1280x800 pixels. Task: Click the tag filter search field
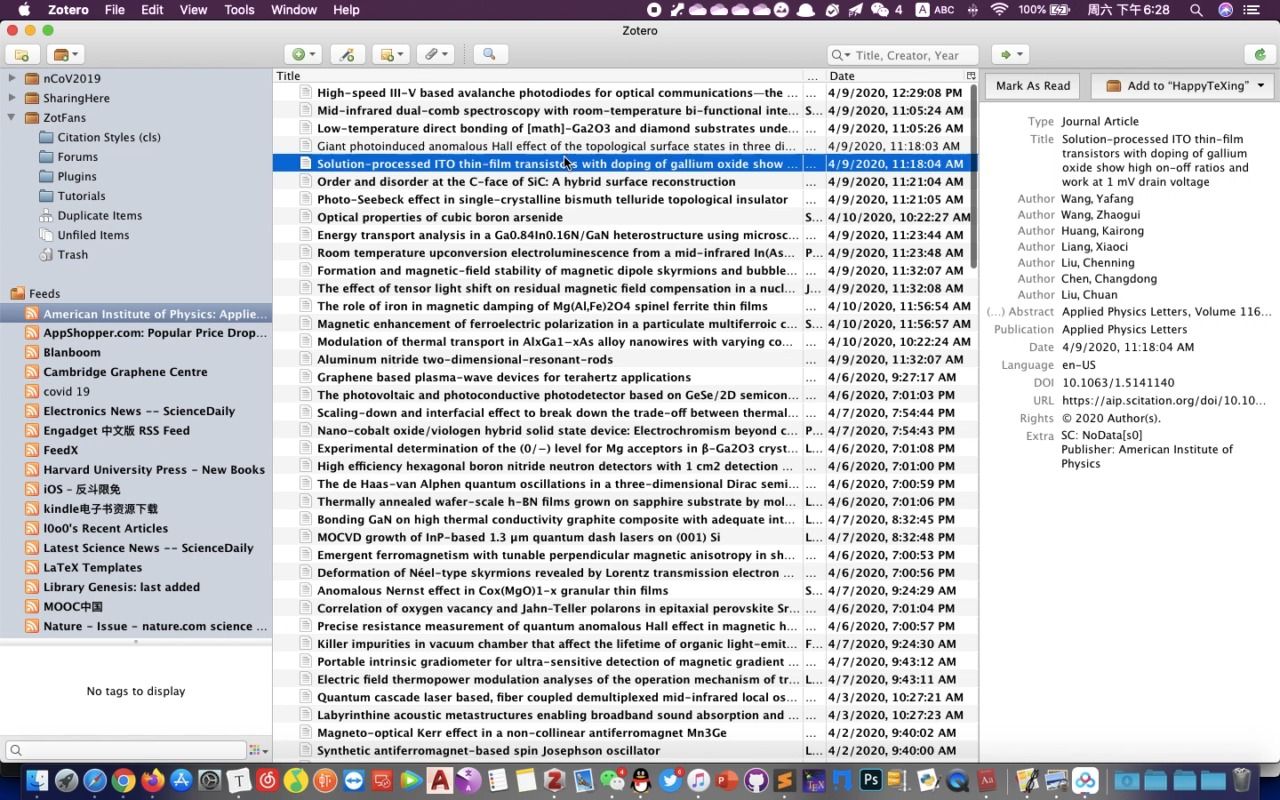pyautogui.click(x=125, y=750)
